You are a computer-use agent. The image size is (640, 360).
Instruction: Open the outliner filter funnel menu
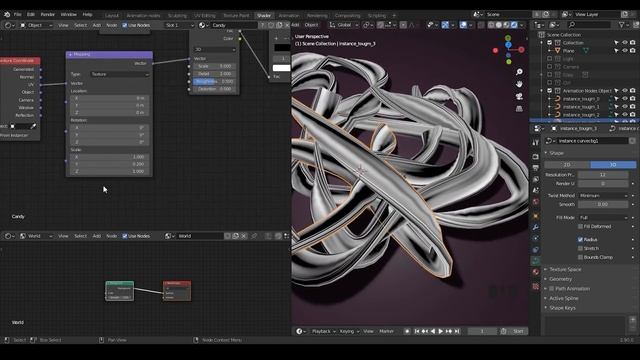(623, 25)
